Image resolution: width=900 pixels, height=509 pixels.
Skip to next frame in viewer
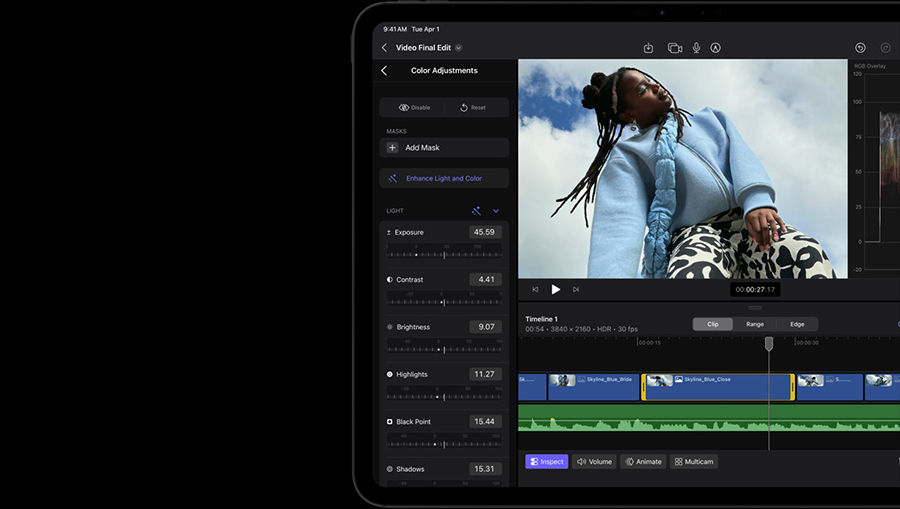point(576,289)
